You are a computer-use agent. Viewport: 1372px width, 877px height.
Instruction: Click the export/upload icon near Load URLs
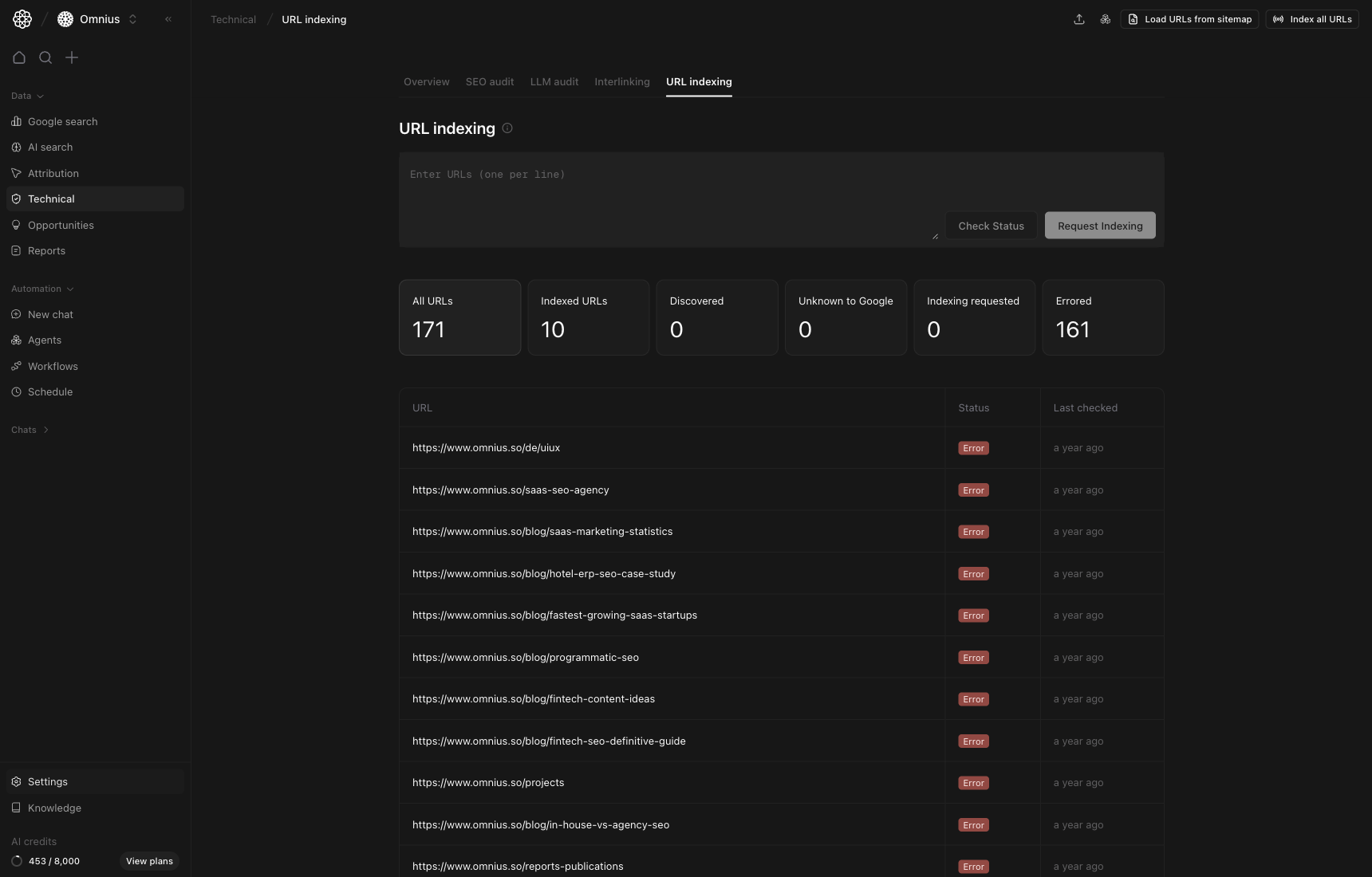[x=1080, y=19]
